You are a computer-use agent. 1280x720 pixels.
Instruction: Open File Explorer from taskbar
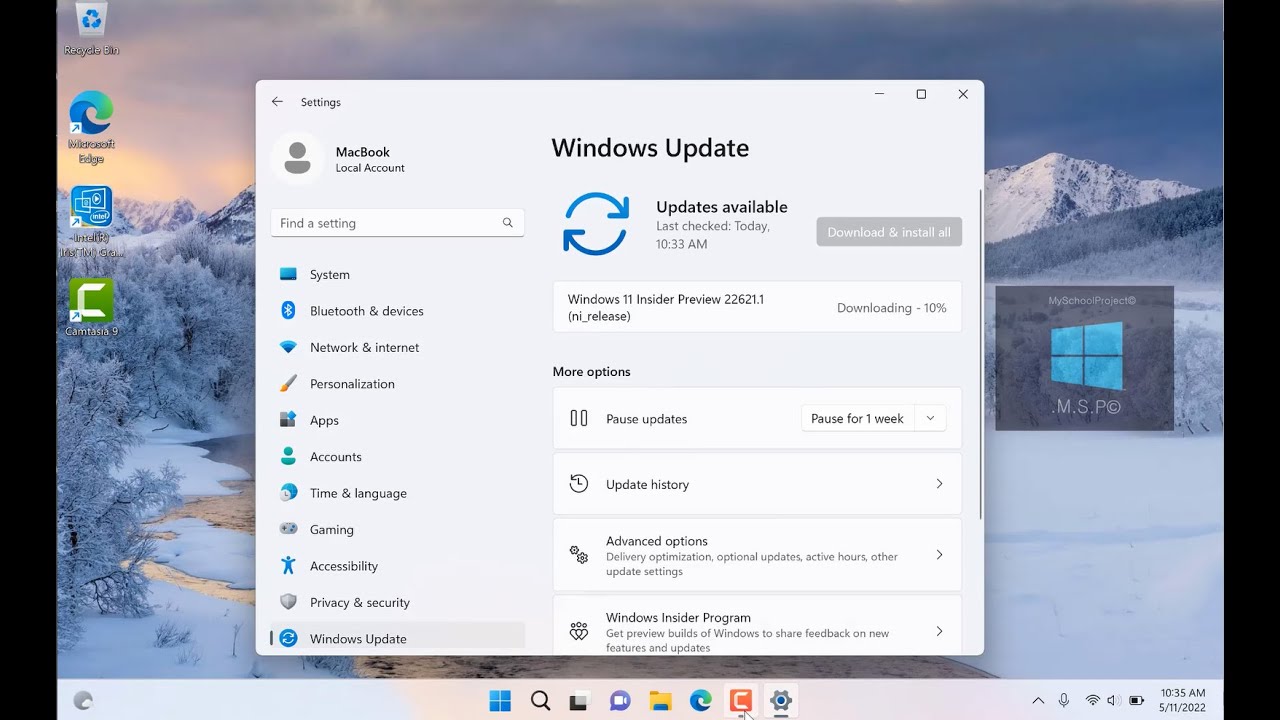[660, 701]
